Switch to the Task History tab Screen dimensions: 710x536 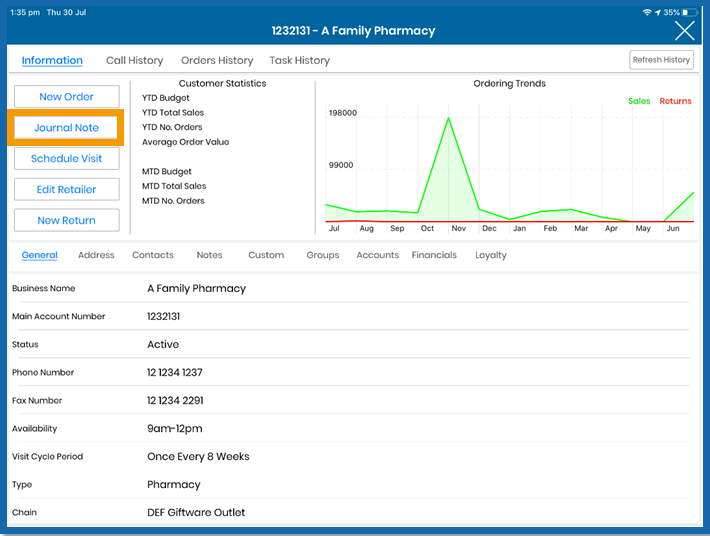click(300, 60)
